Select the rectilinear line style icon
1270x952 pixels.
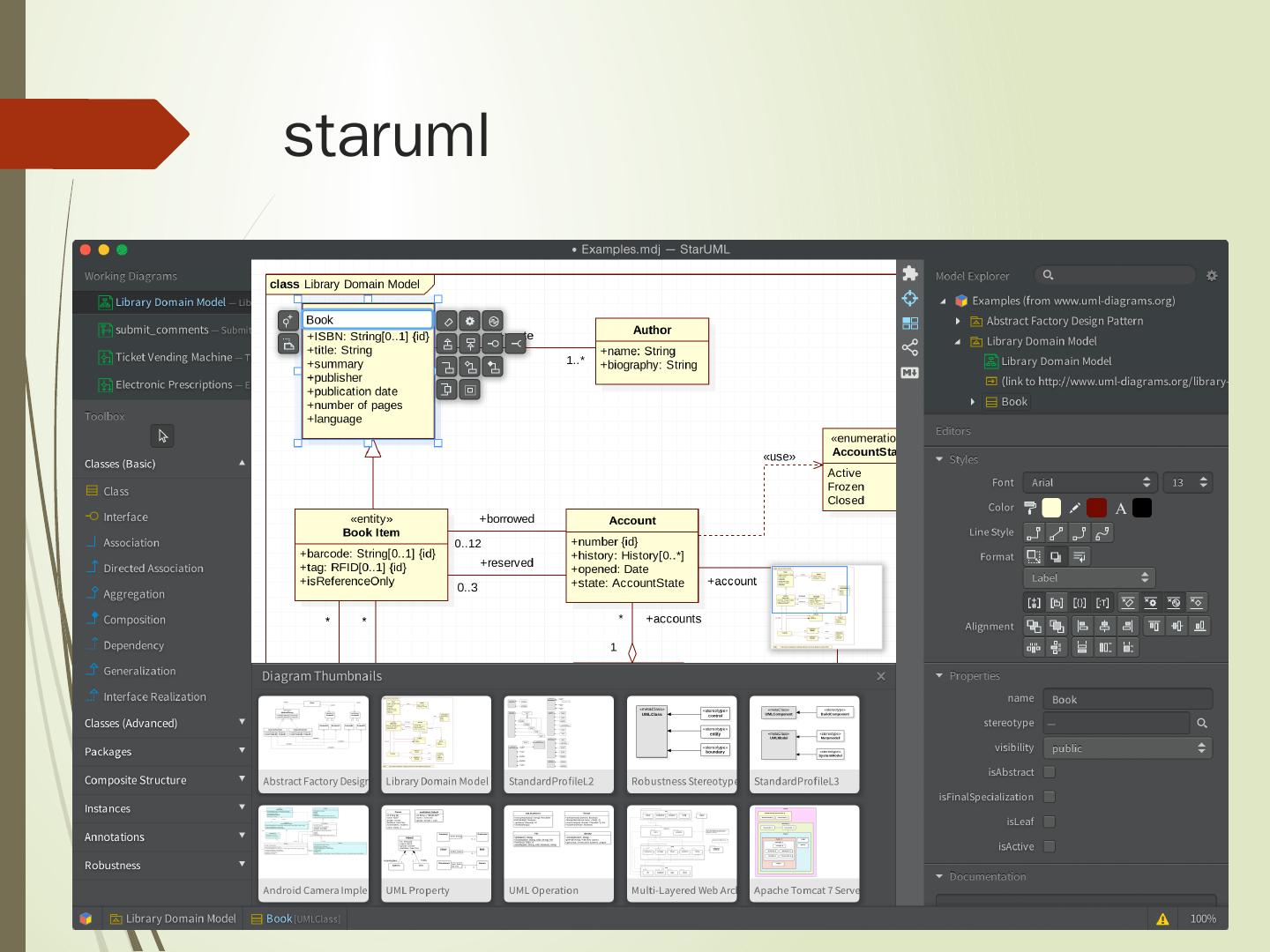[1034, 532]
